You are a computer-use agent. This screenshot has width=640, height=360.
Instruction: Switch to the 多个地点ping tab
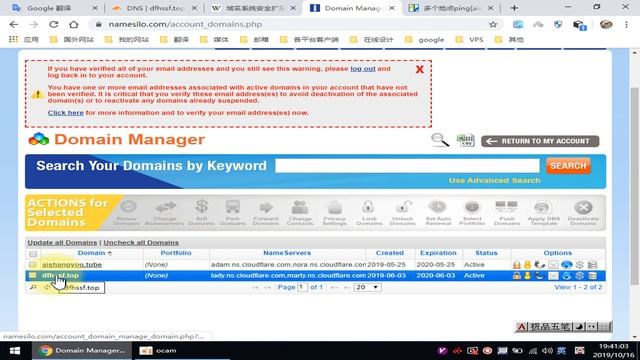click(x=452, y=8)
